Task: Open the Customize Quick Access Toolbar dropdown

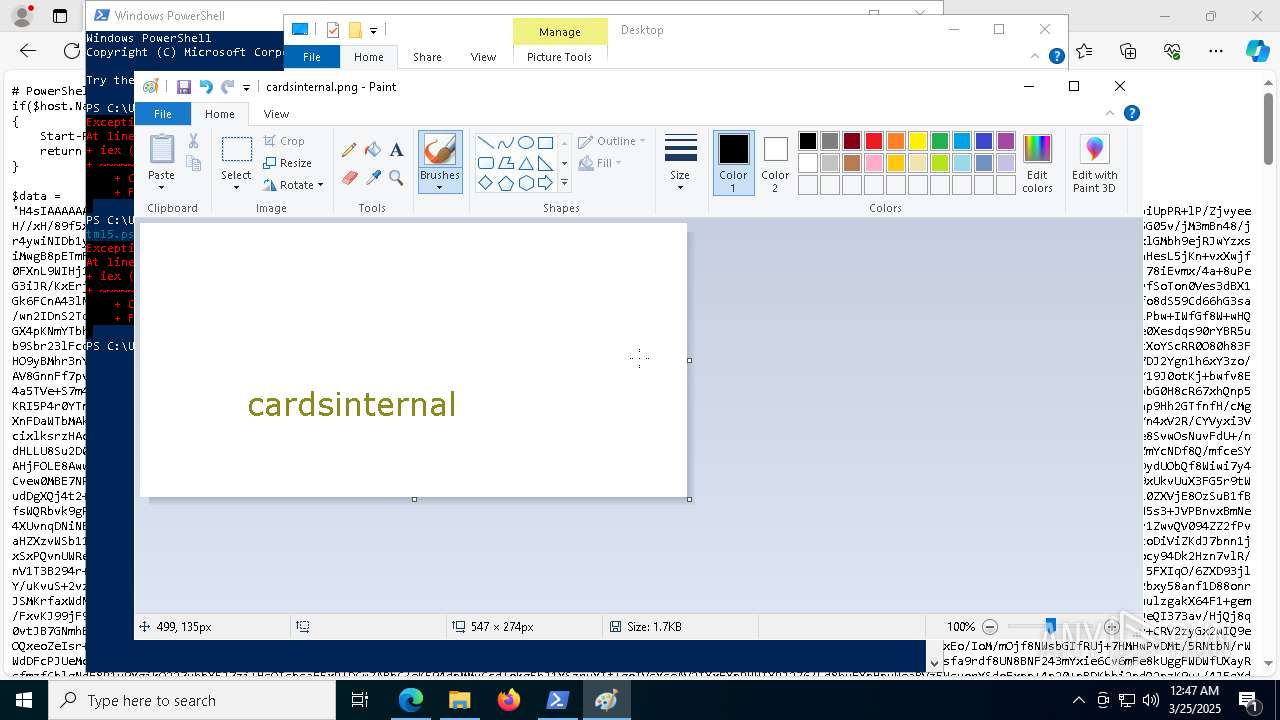Action: click(x=246, y=88)
